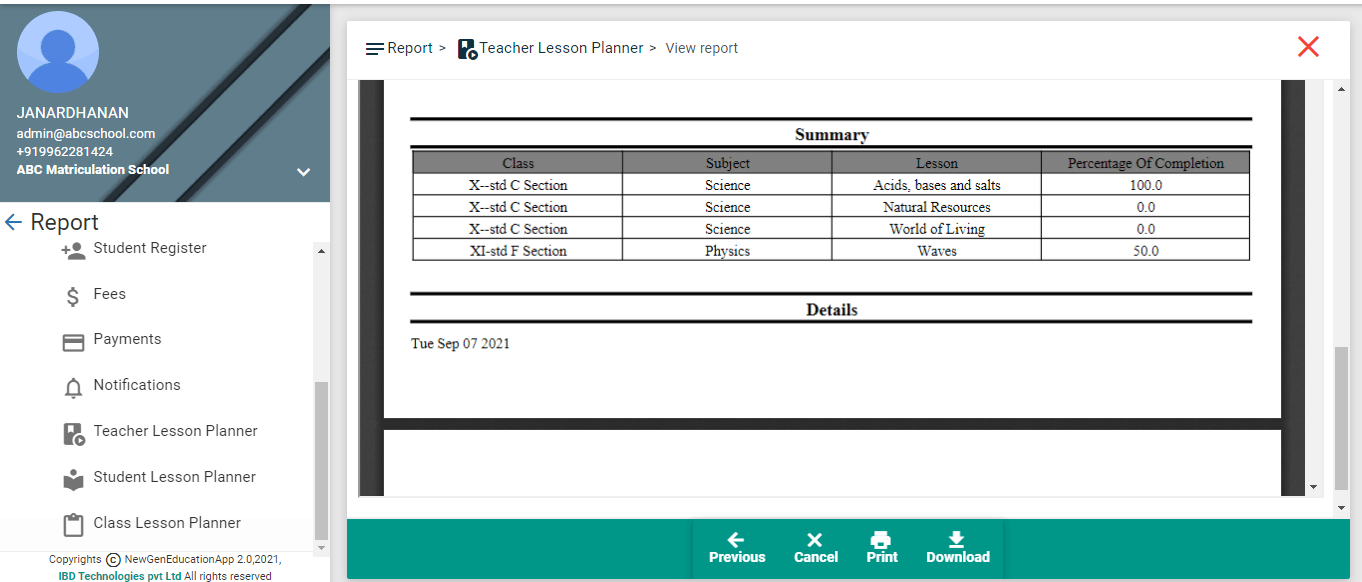1362x582 pixels.
Task: Click the page scrollbar thumb on right
Action: (x=1342, y=420)
